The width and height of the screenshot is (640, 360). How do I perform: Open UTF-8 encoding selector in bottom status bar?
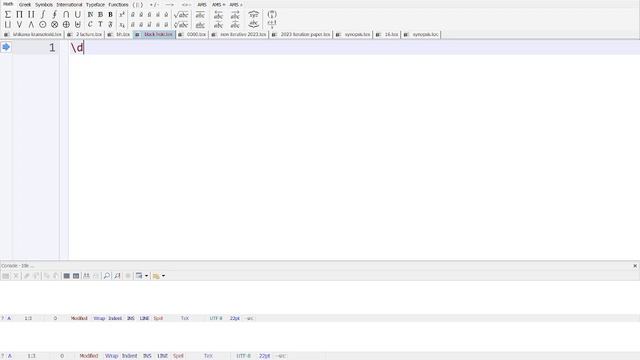point(244,356)
